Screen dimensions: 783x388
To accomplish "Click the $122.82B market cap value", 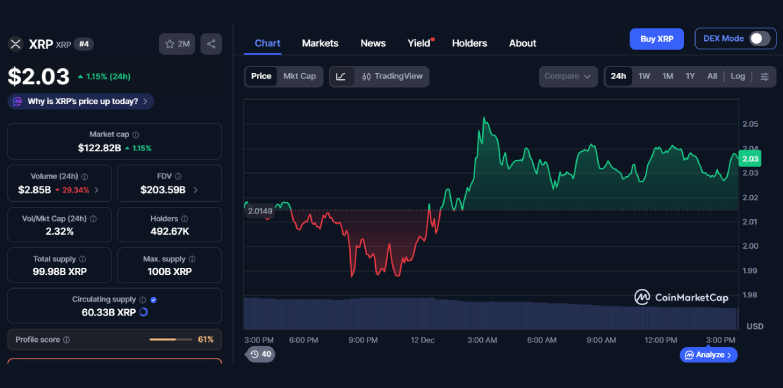I will 99,148.
